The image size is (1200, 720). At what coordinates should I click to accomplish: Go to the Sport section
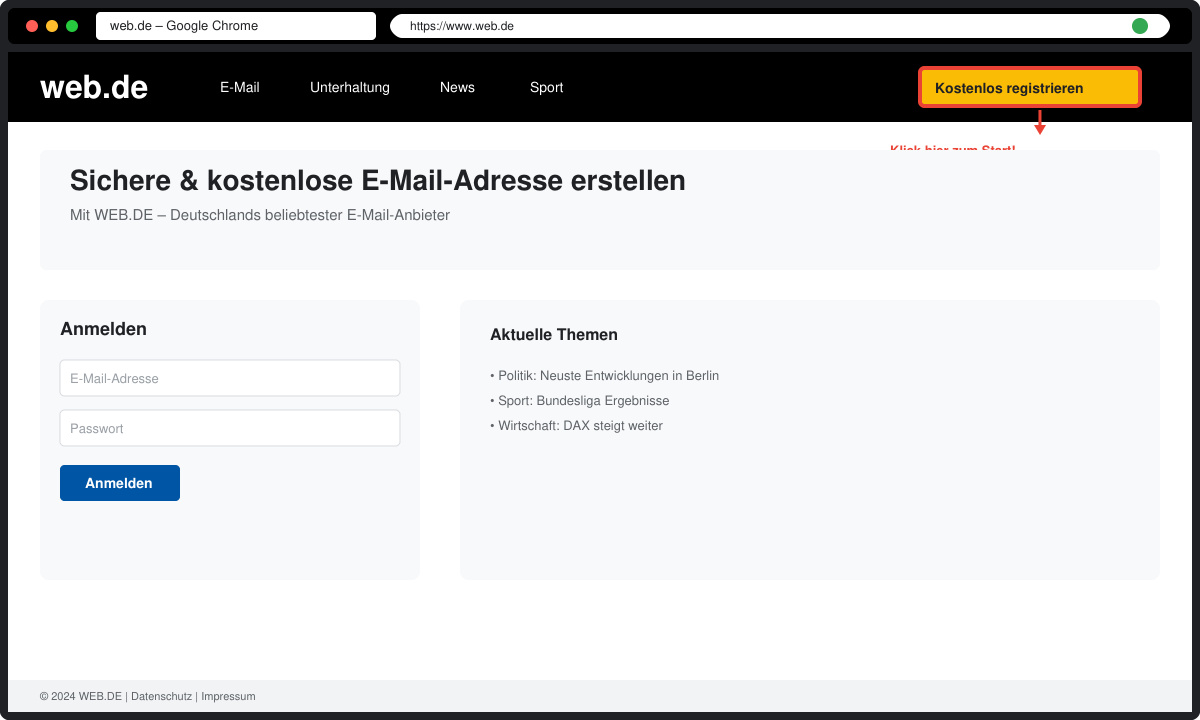pos(546,87)
